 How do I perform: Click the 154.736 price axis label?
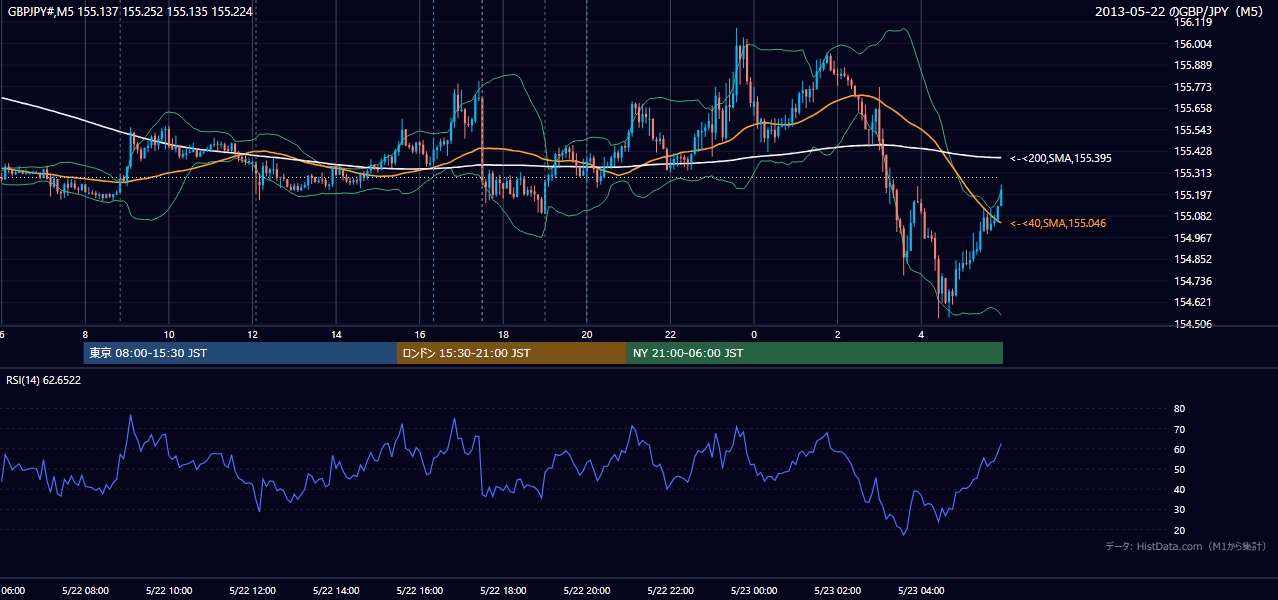pyautogui.click(x=1193, y=281)
